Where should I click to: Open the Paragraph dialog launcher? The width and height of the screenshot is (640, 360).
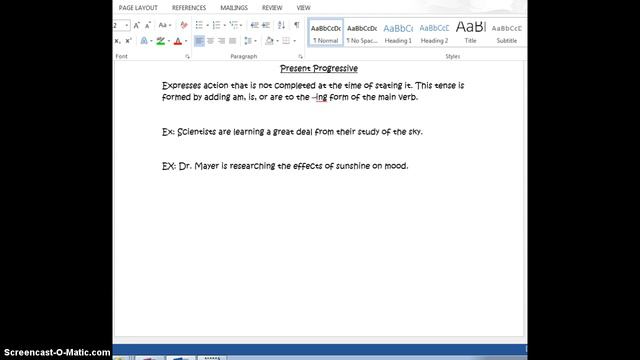pos(300,57)
